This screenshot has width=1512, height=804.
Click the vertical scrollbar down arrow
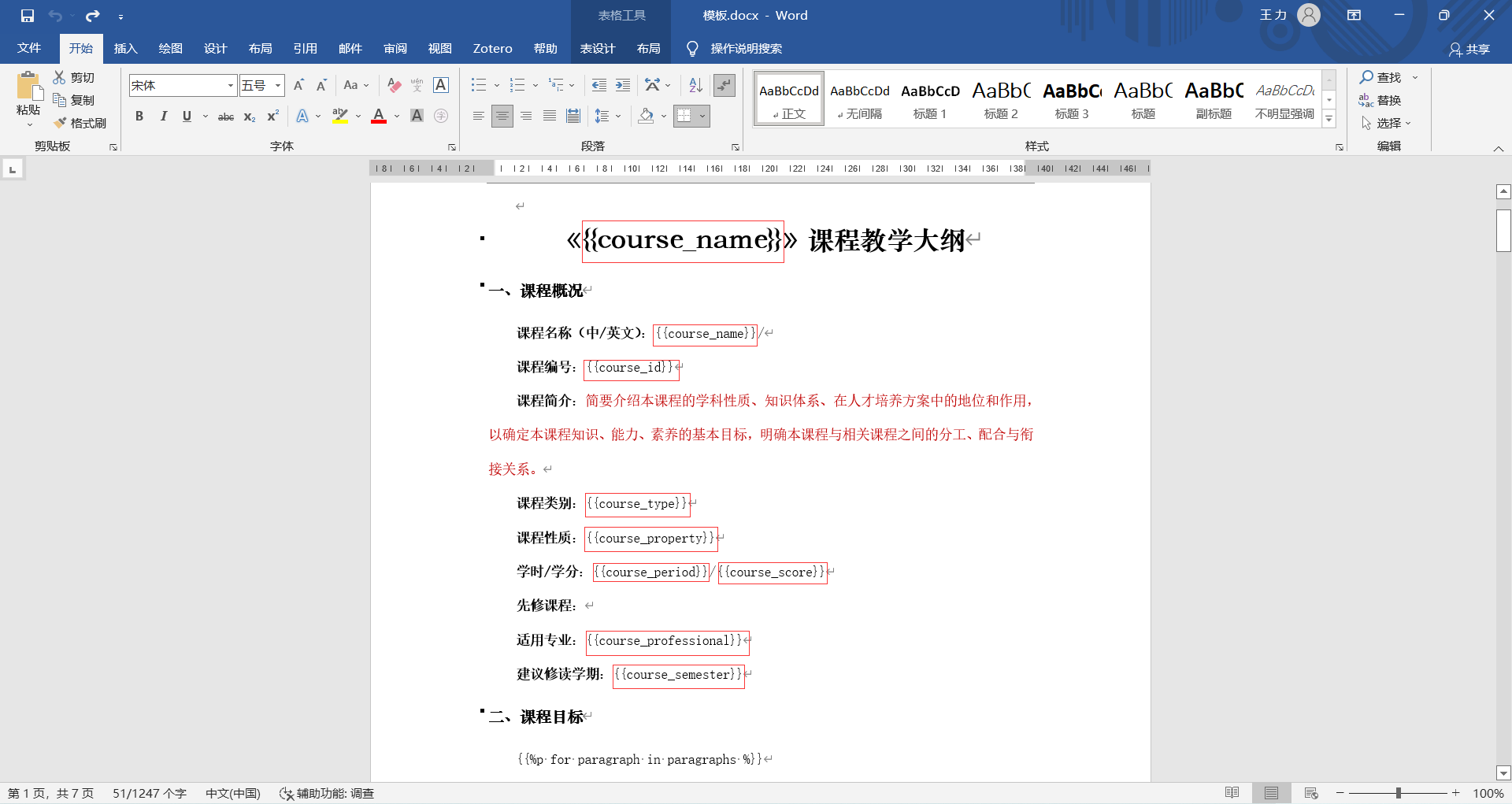tap(1503, 773)
